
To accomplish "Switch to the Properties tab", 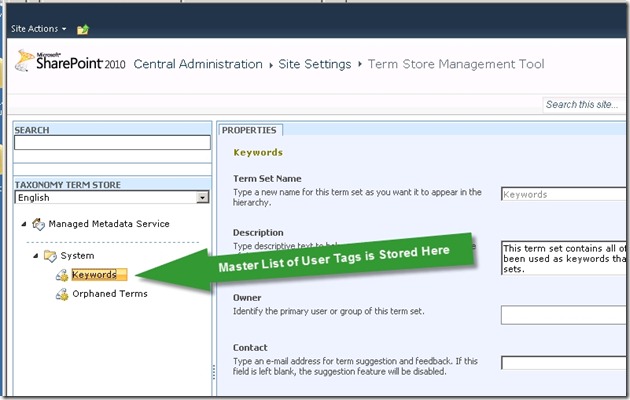I will point(249,131).
